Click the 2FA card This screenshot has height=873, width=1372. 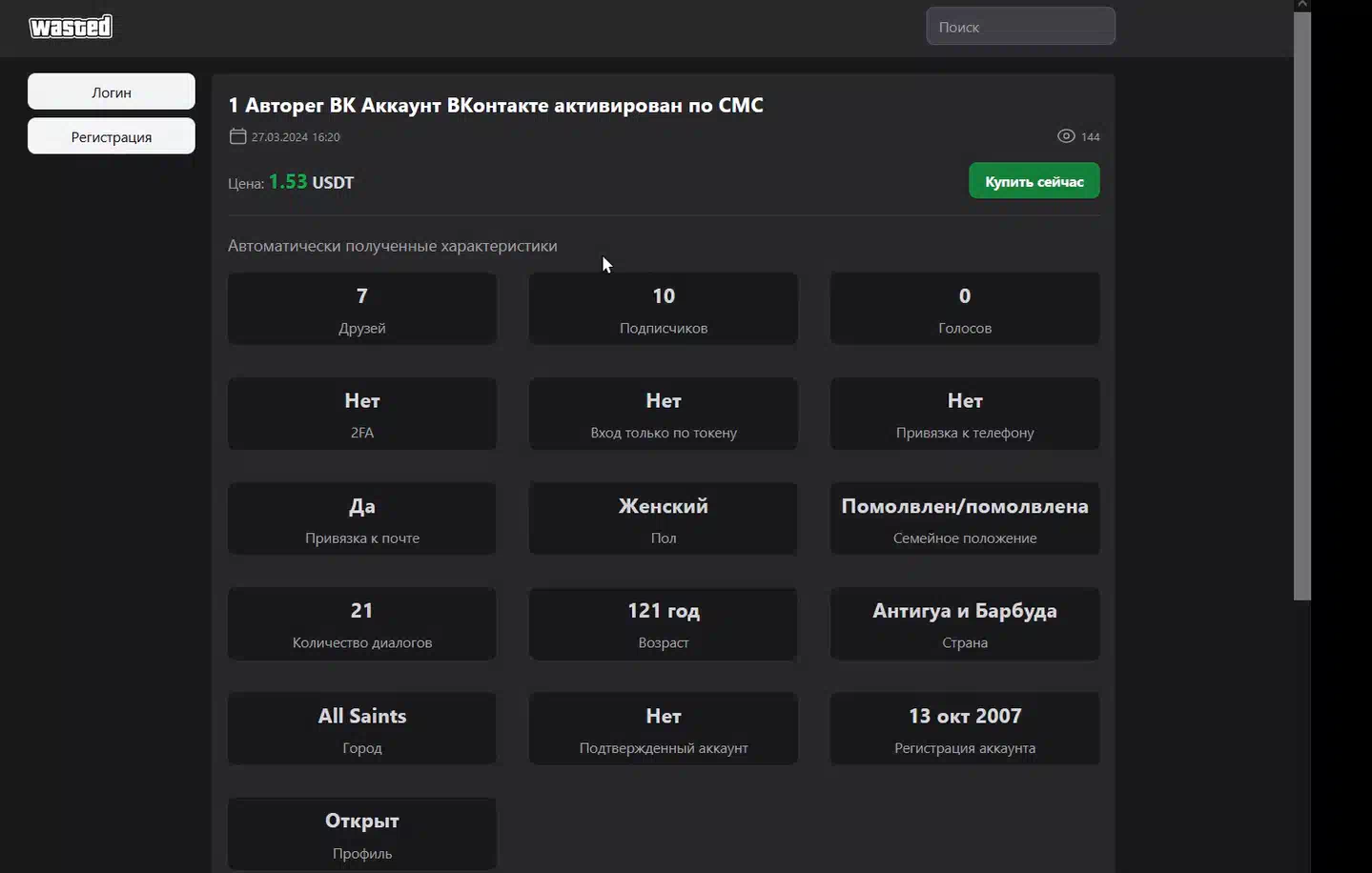(362, 414)
